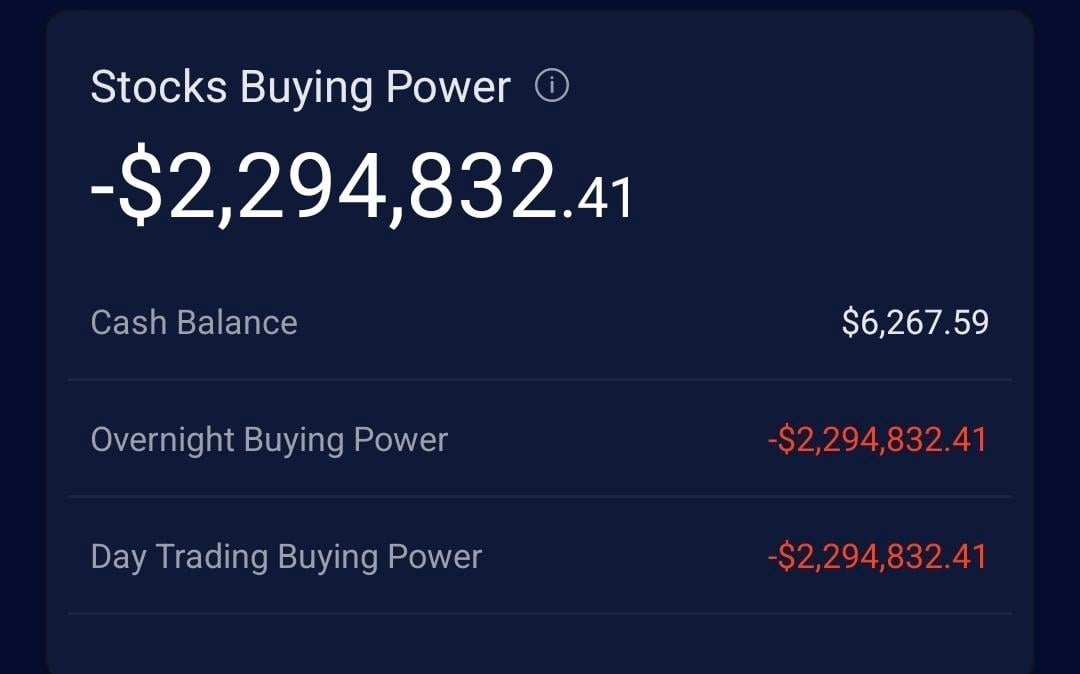The height and width of the screenshot is (674, 1080).
Task: Click the Stocks Buying Power heading
Action: pyautogui.click(x=300, y=88)
